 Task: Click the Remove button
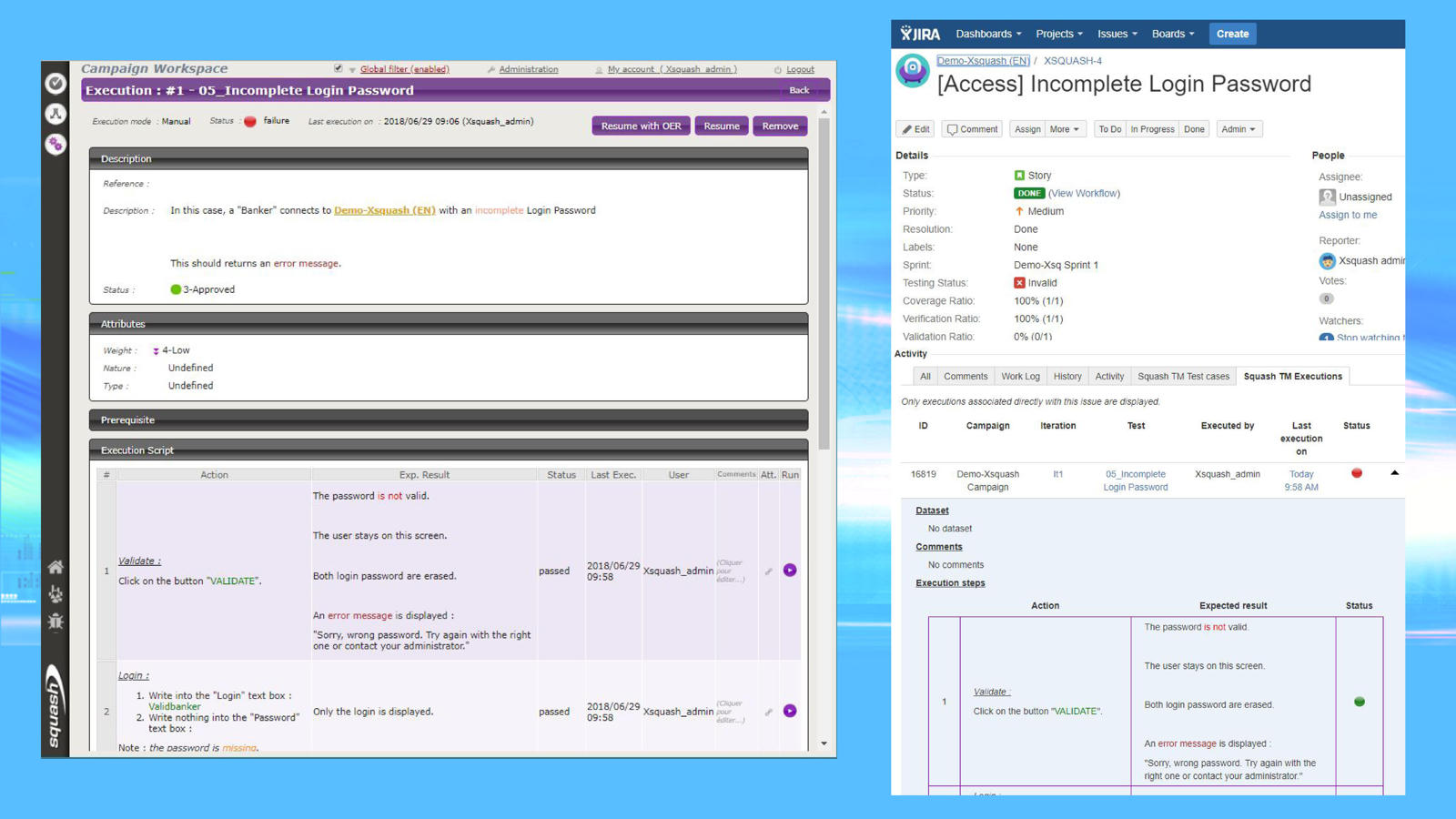coord(780,126)
